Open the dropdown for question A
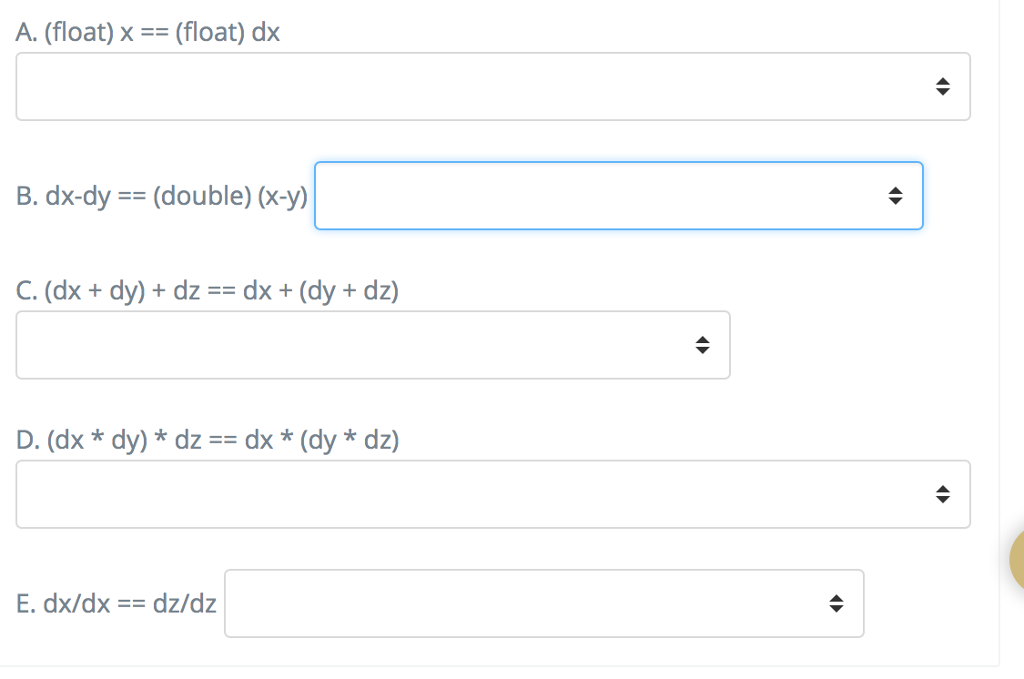Image resolution: width=1024 pixels, height=679 pixels. (x=492, y=86)
